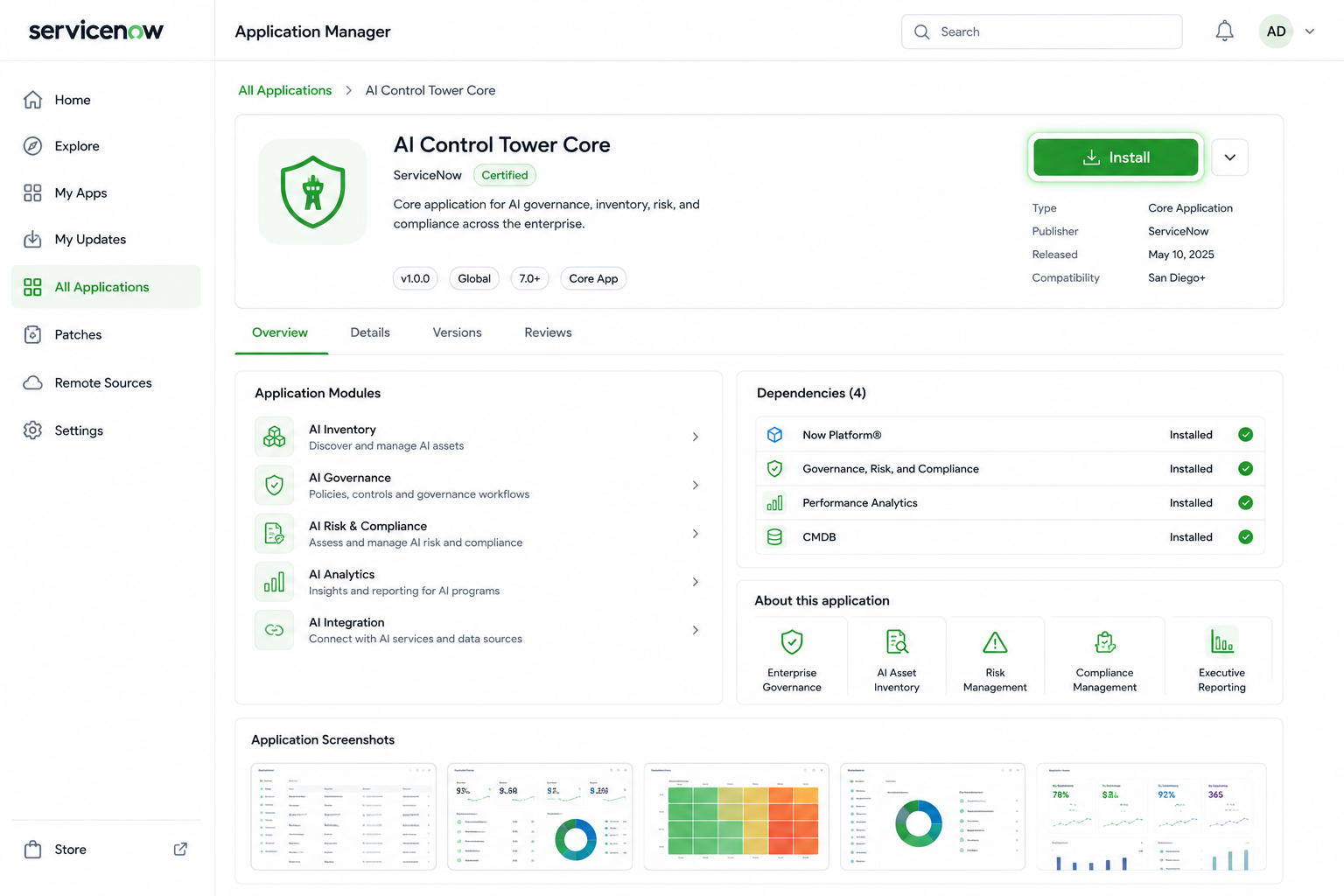The width and height of the screenshot is (1344, 896).
Task: Expand the AI Analytics module chevron
Action: (696, 582)
